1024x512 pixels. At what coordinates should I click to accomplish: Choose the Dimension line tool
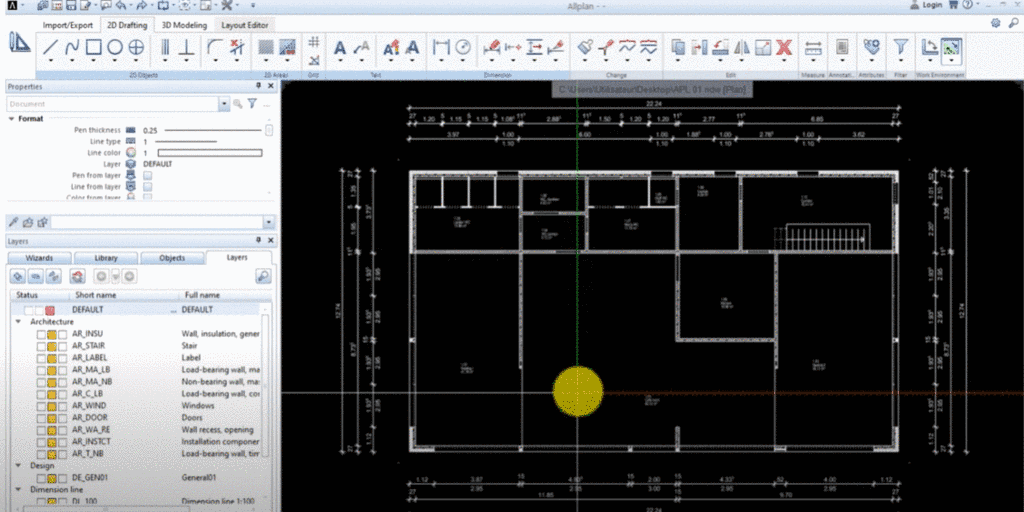click(442, 47)
